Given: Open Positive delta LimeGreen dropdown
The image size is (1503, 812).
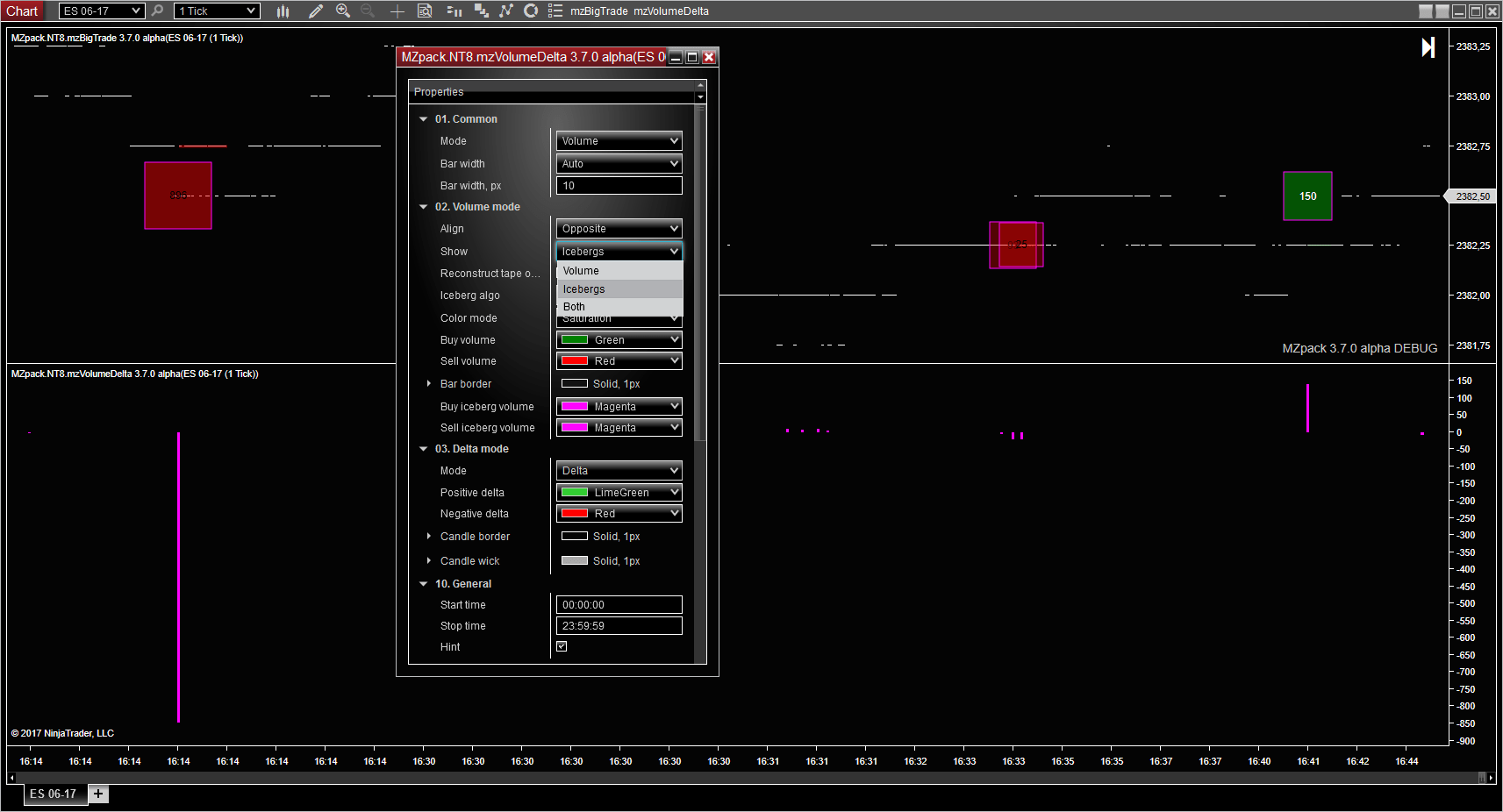Looking at the screenshot, I should coord(619,493).
